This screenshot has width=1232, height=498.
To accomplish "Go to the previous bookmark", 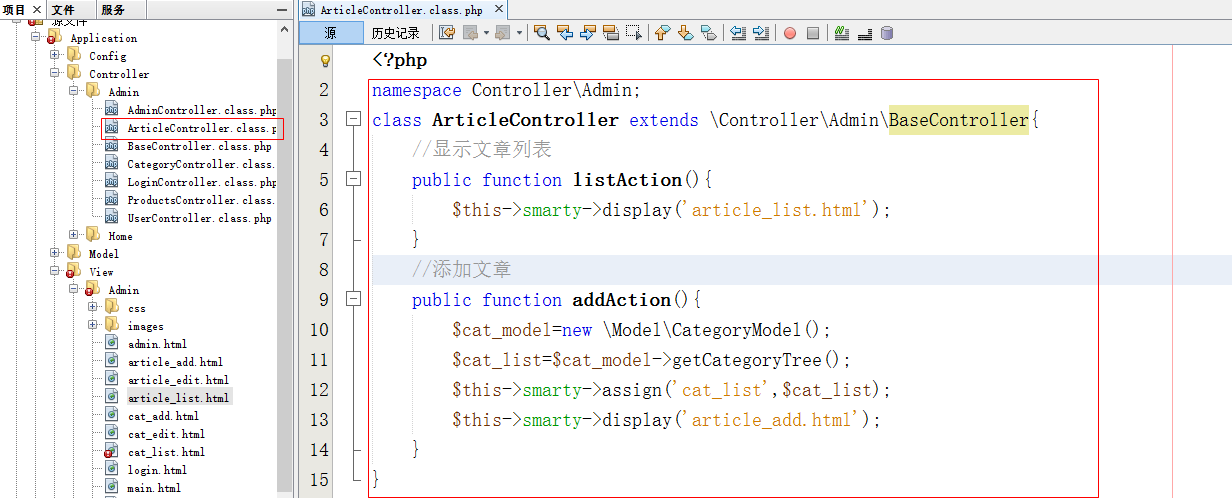I will coord(662,33).
